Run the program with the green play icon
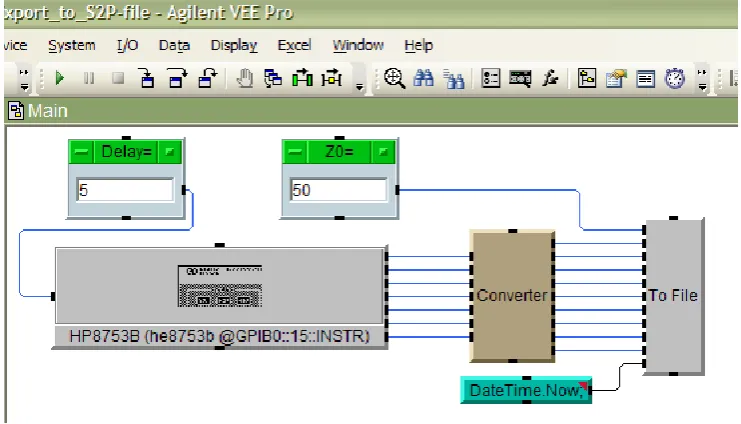Screen dimensions: 741x424 coord(60,78)
